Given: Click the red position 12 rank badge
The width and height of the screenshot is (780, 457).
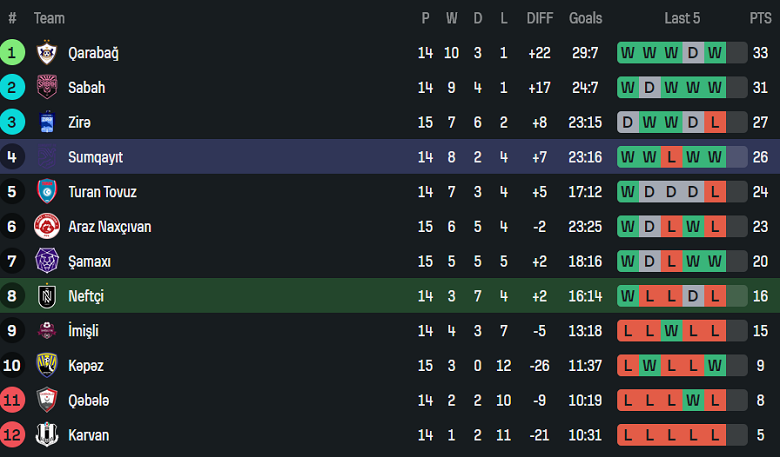Looking at the screenshot, I should [x=13, y=435].
